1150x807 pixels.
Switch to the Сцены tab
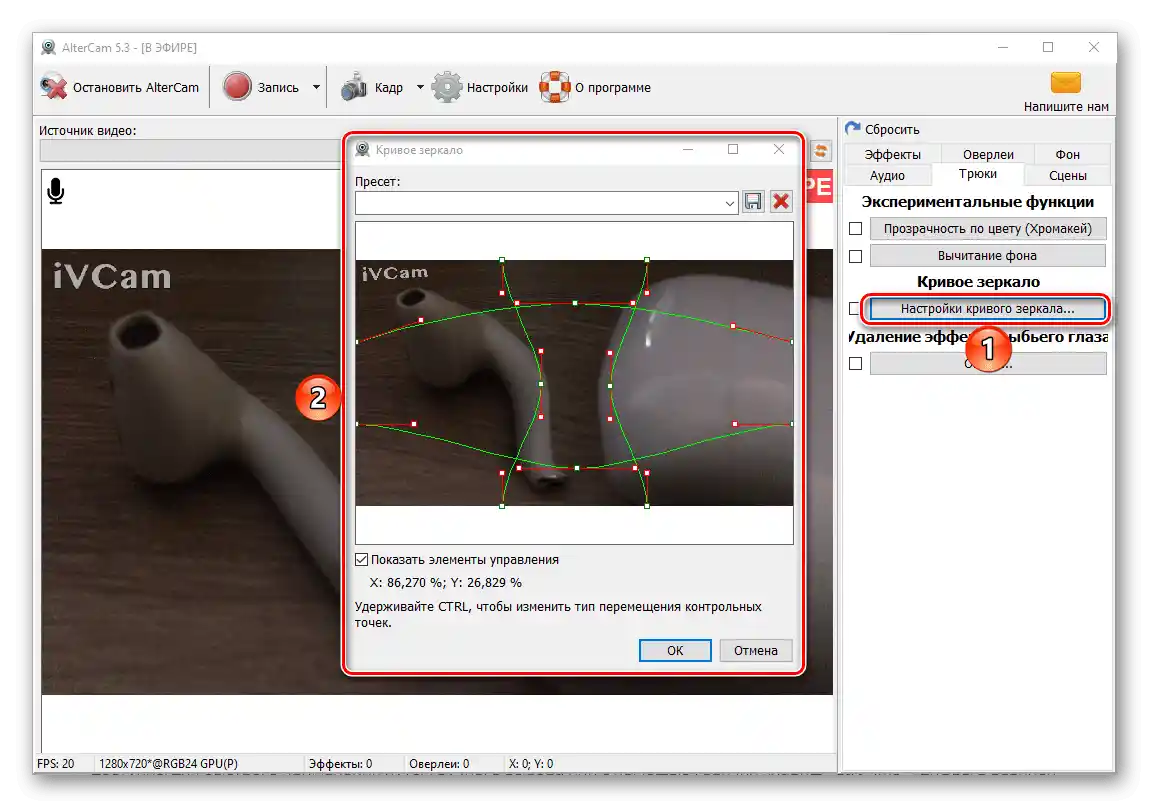[1067, 175]
